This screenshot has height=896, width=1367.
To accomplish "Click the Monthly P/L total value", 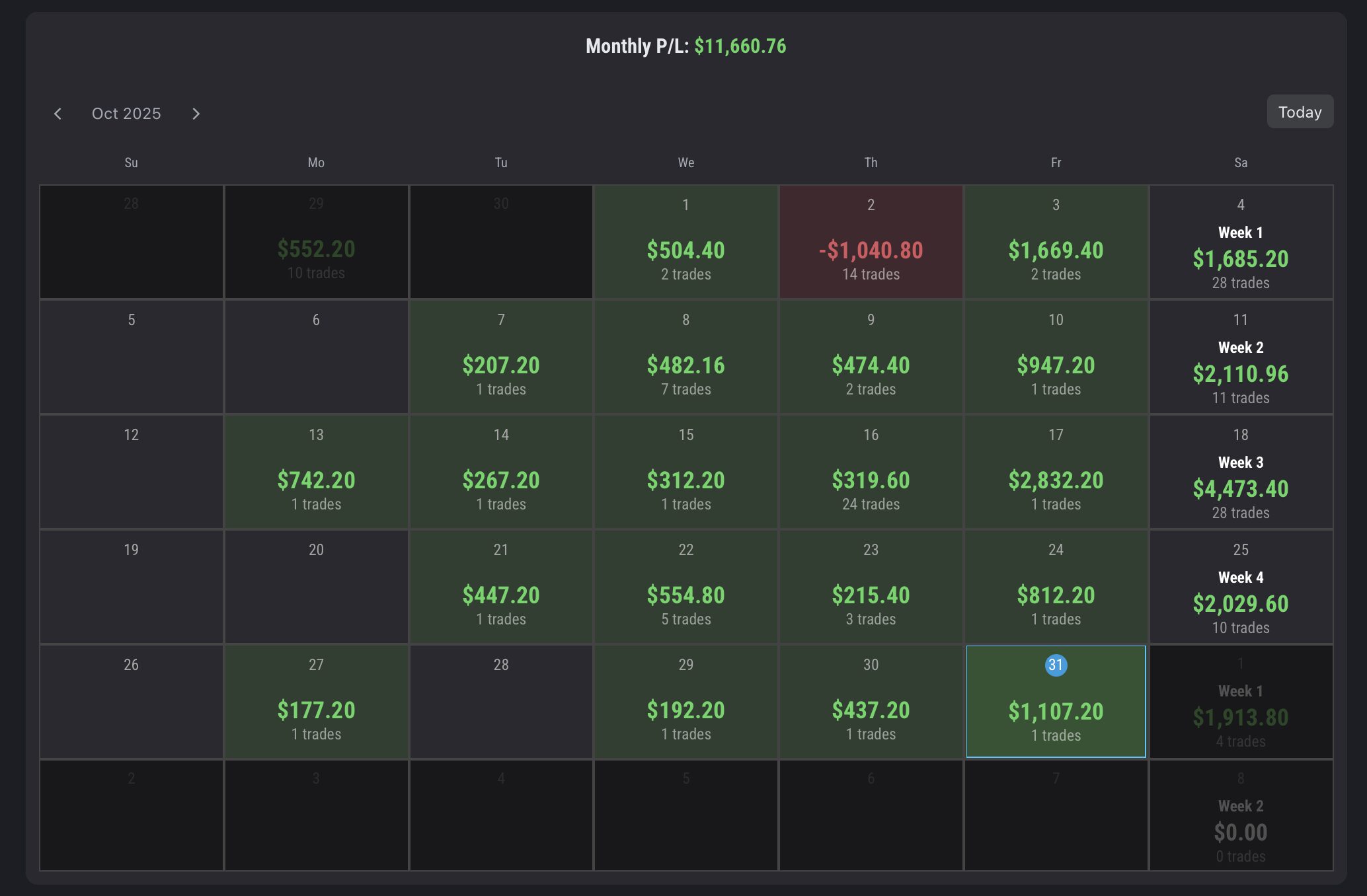I will click(x=740, y=46).
